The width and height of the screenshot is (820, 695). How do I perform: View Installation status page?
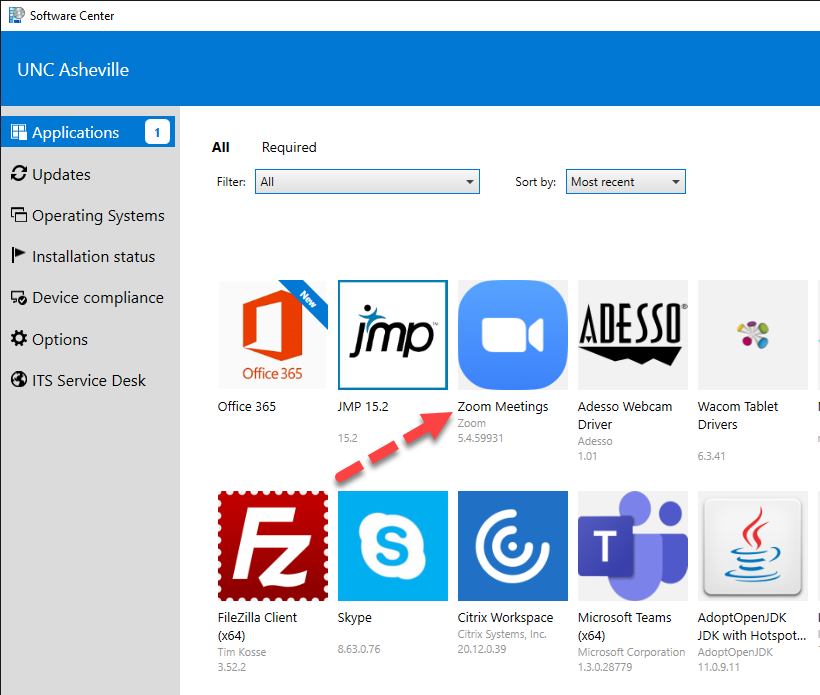click(x=93, y=256)
